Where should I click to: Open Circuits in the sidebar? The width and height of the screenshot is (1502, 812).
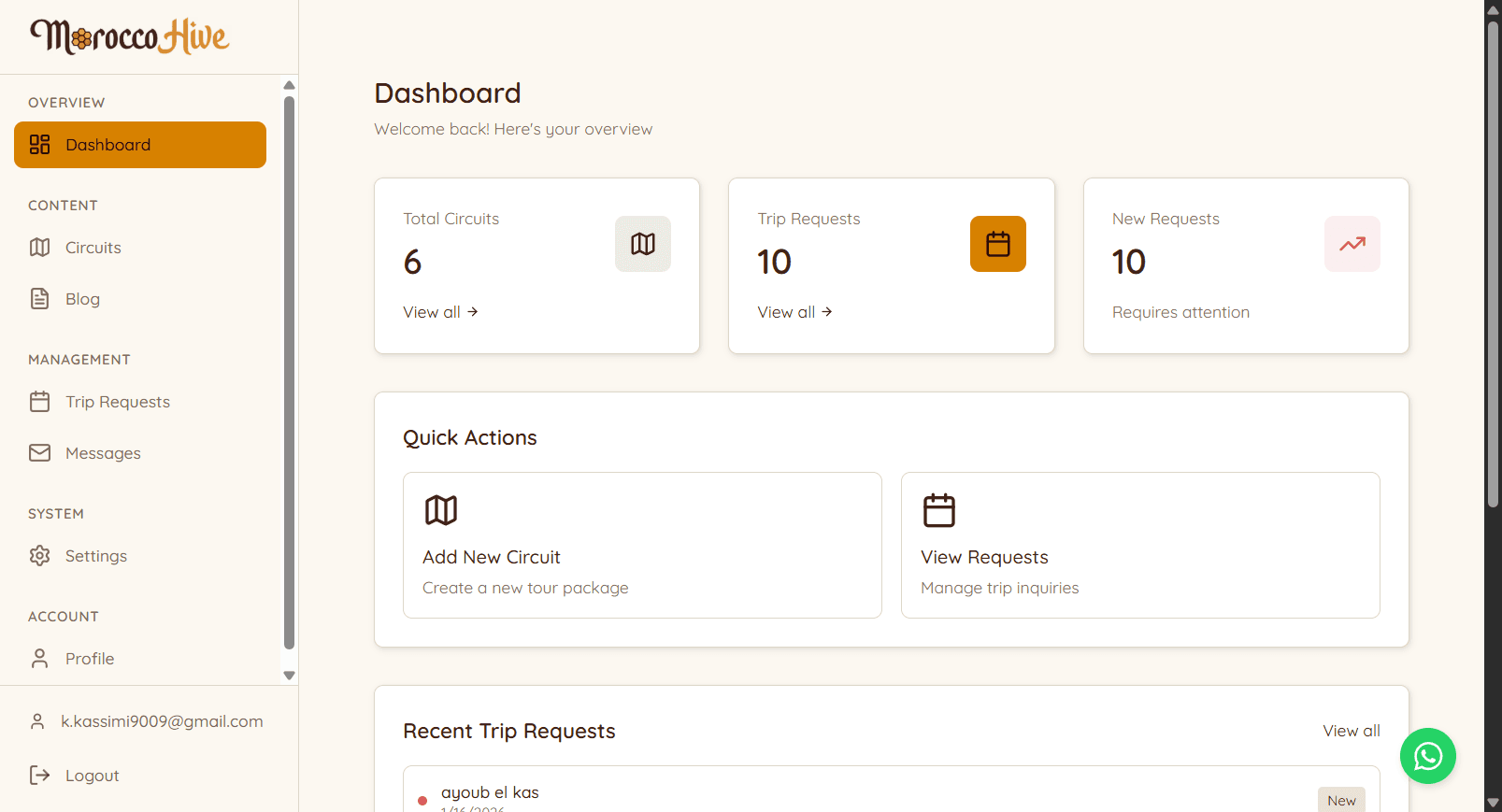pos(93,248)
